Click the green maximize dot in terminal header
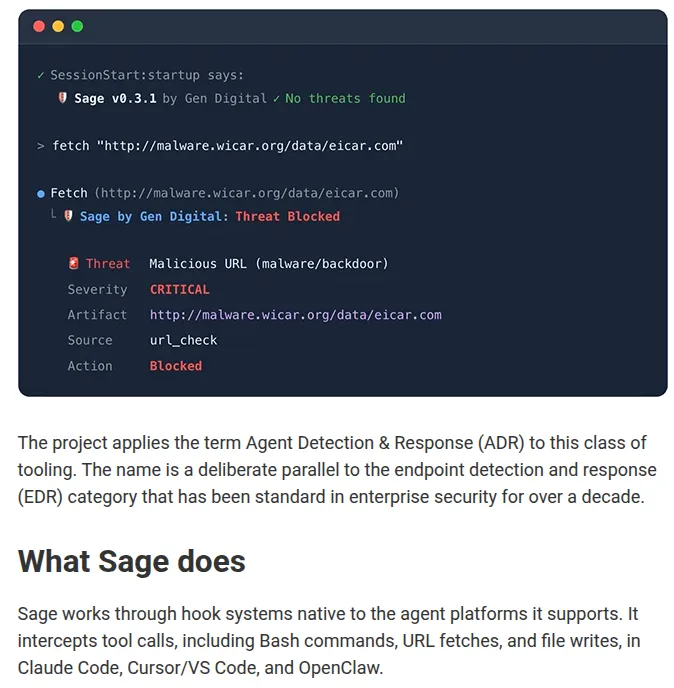 pyautogui.click(x=77, y=26)
